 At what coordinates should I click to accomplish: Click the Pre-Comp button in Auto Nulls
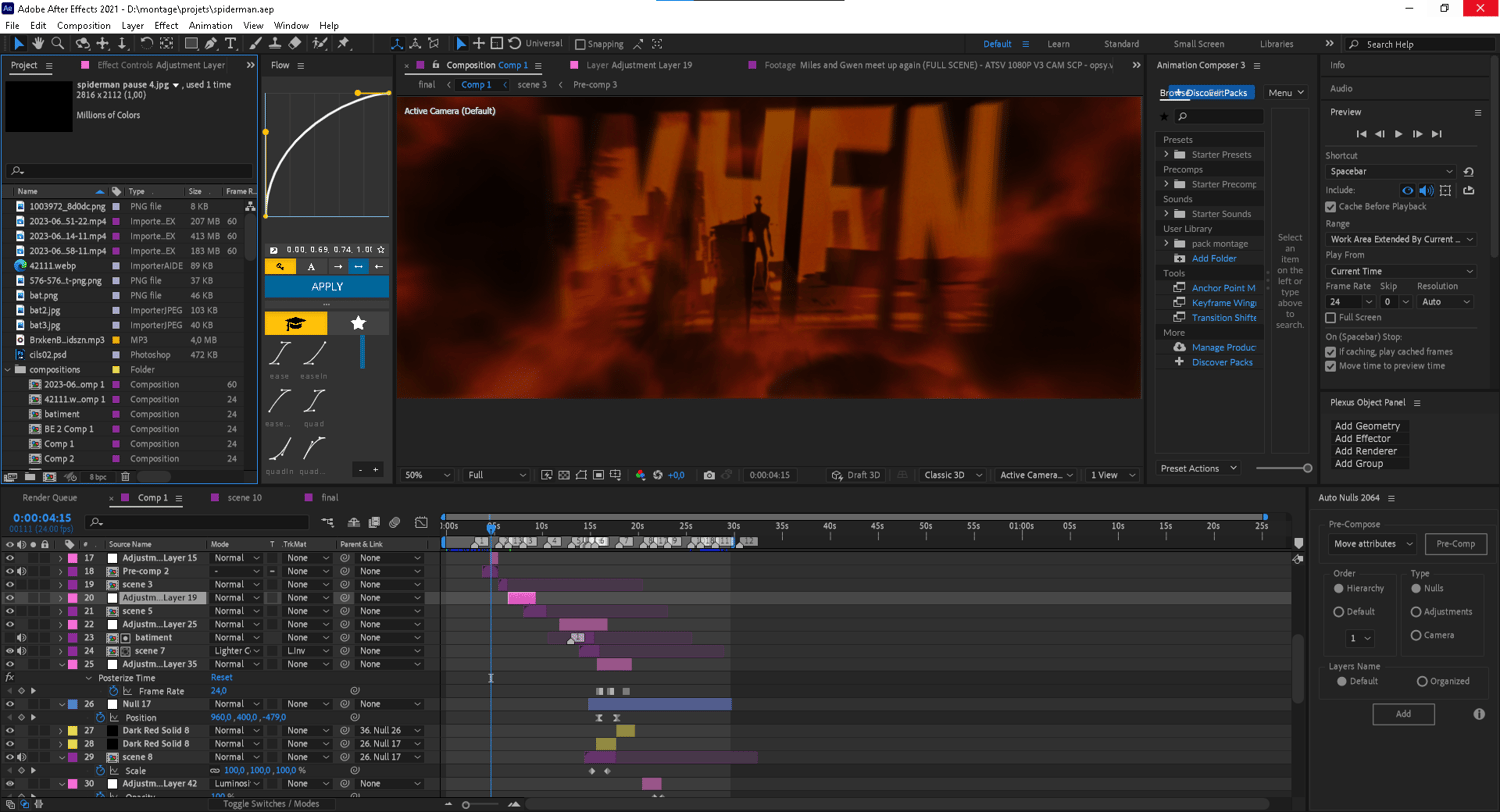(x=1456, y=544)
